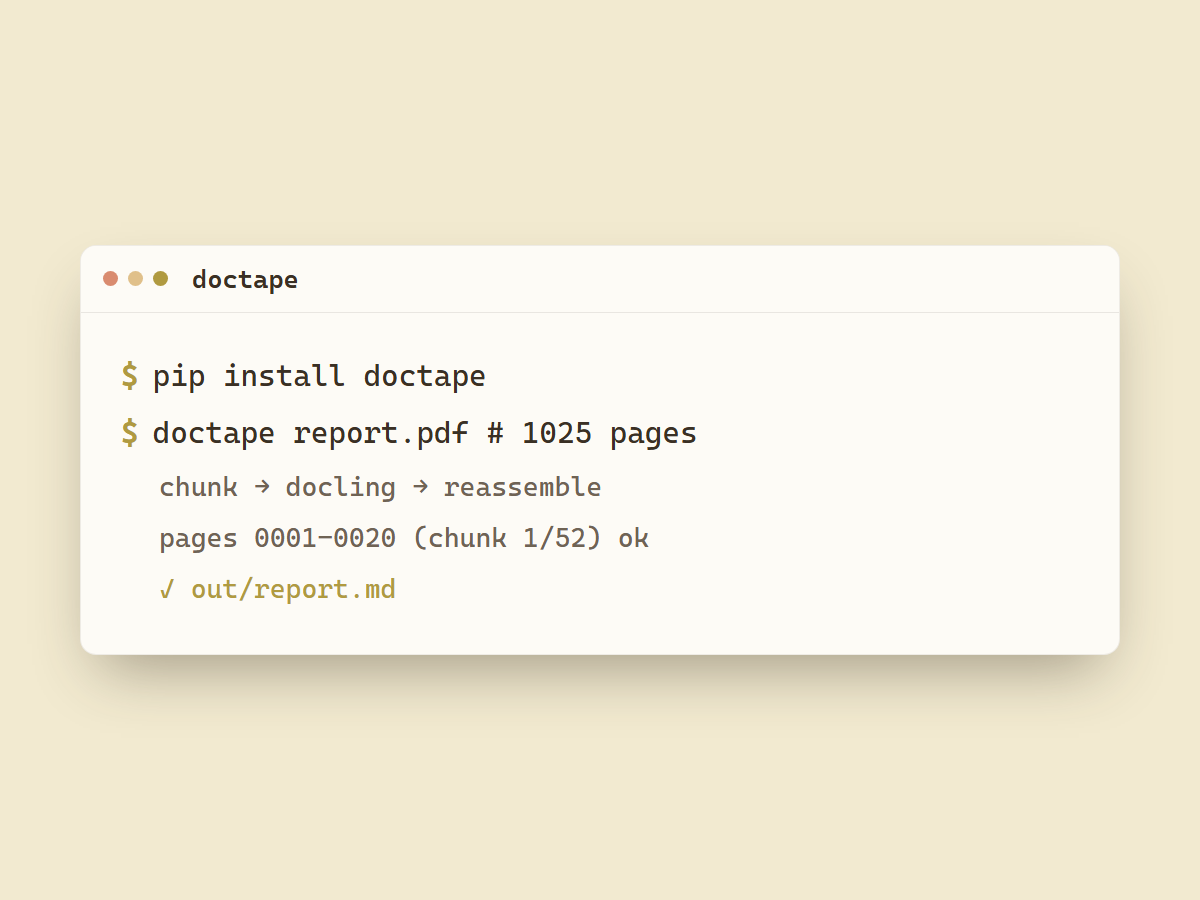Select the green checkmark before out/report.md
Screen dimensions: 1200x900
coord(167,589)
